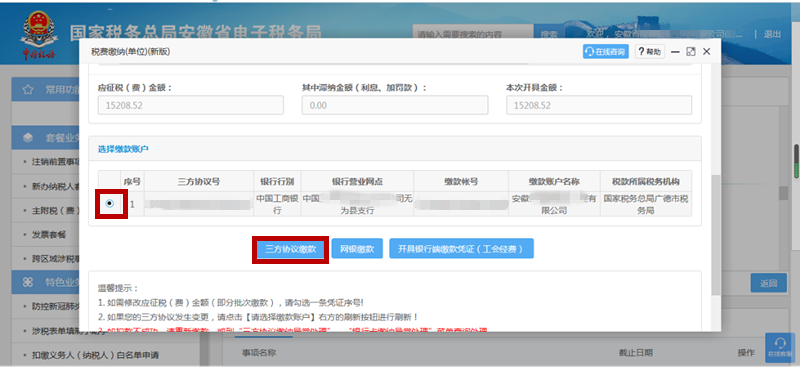Click the 本次开具金额 field showing 15208.52
Viewport: 800px width, 367px height.
[x=599, y=105]
